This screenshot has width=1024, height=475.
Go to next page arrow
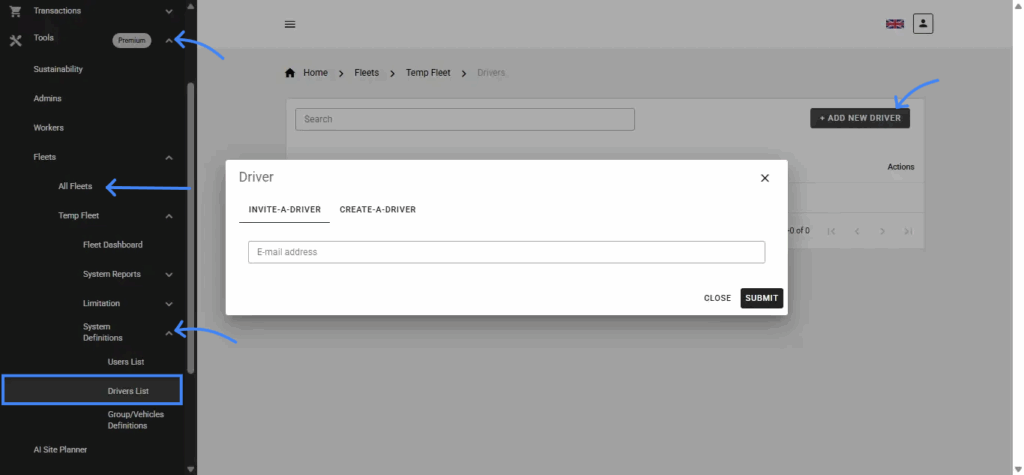tap(882, 231)
